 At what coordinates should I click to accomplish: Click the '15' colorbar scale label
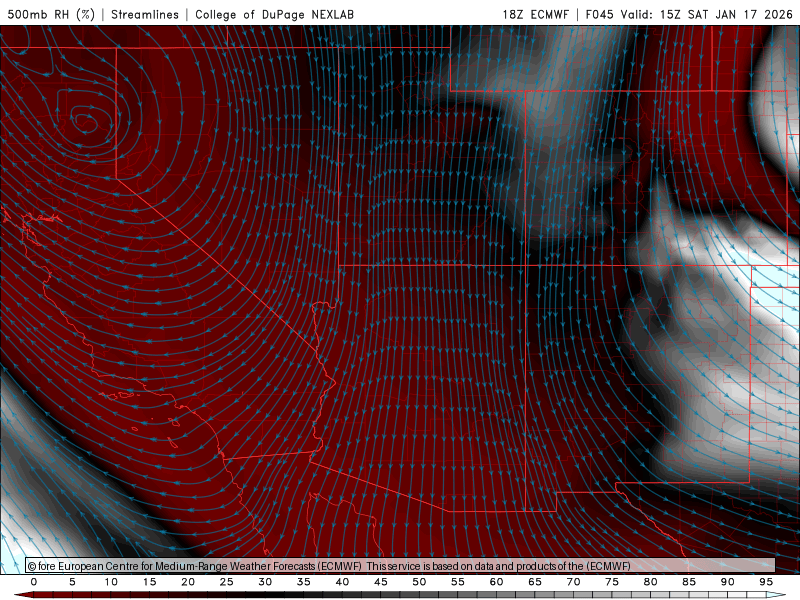pyautogui.click(x=149, y=582)
